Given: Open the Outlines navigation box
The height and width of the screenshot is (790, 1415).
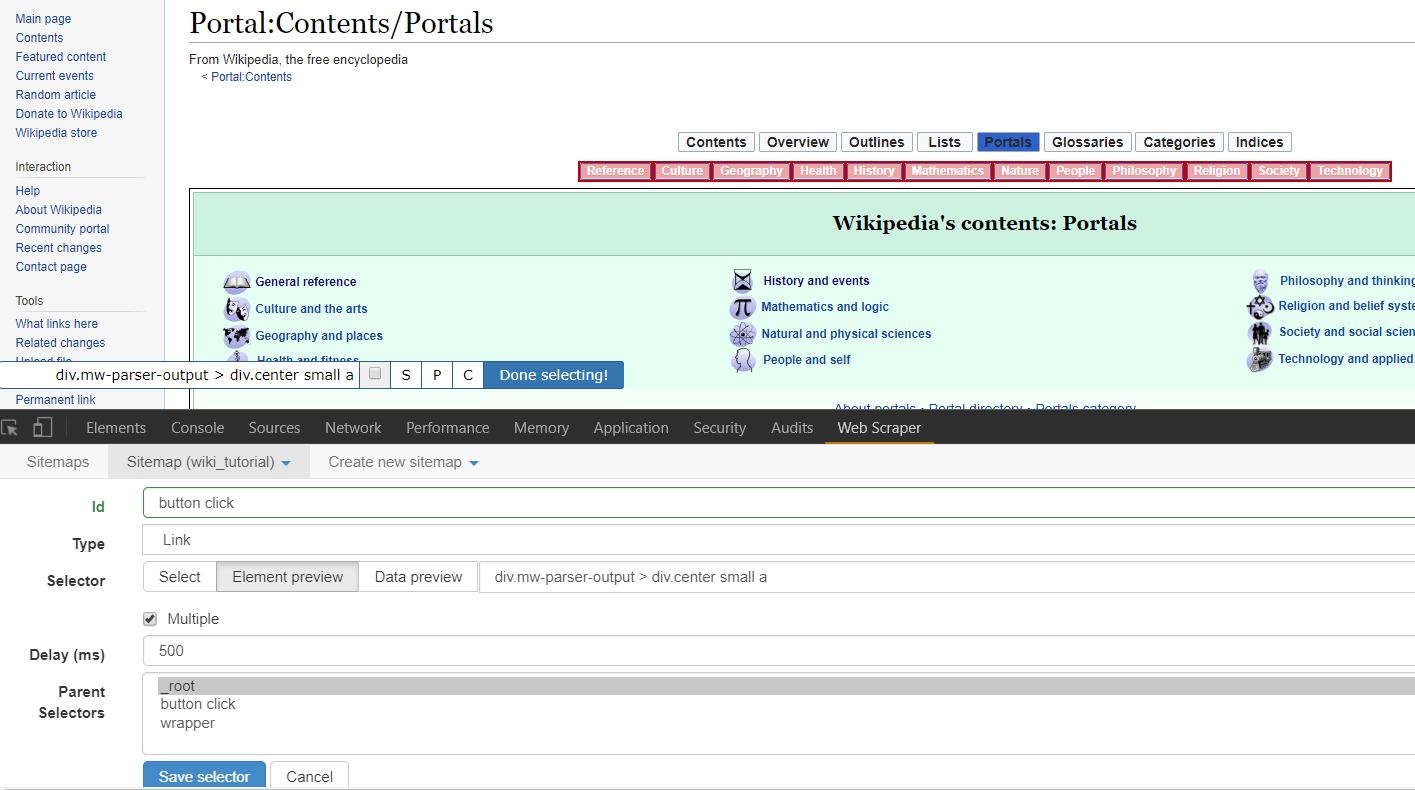Looking at the screenshot, I should click(x=877, y=142).
